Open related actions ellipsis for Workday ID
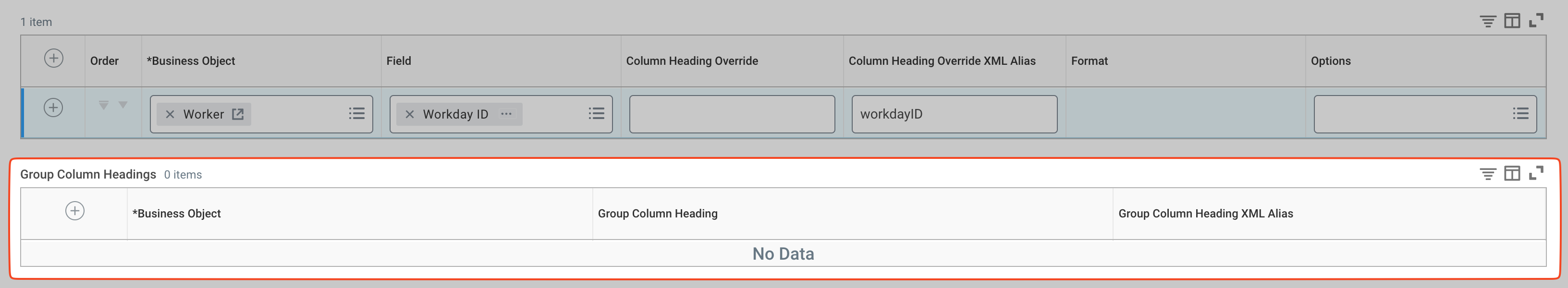This screenshot has width=1568, height=288. click(506, 114)
